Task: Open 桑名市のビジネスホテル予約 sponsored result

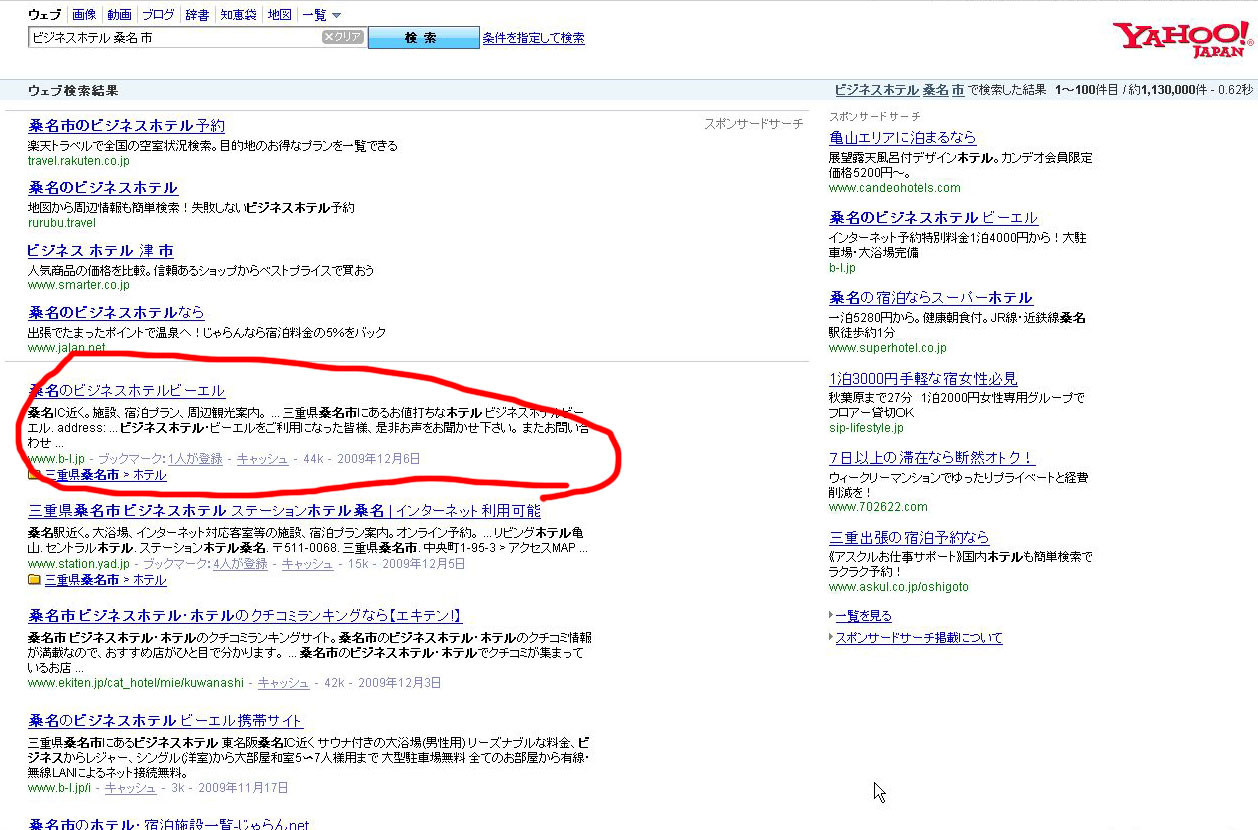Action: point(127,126)
